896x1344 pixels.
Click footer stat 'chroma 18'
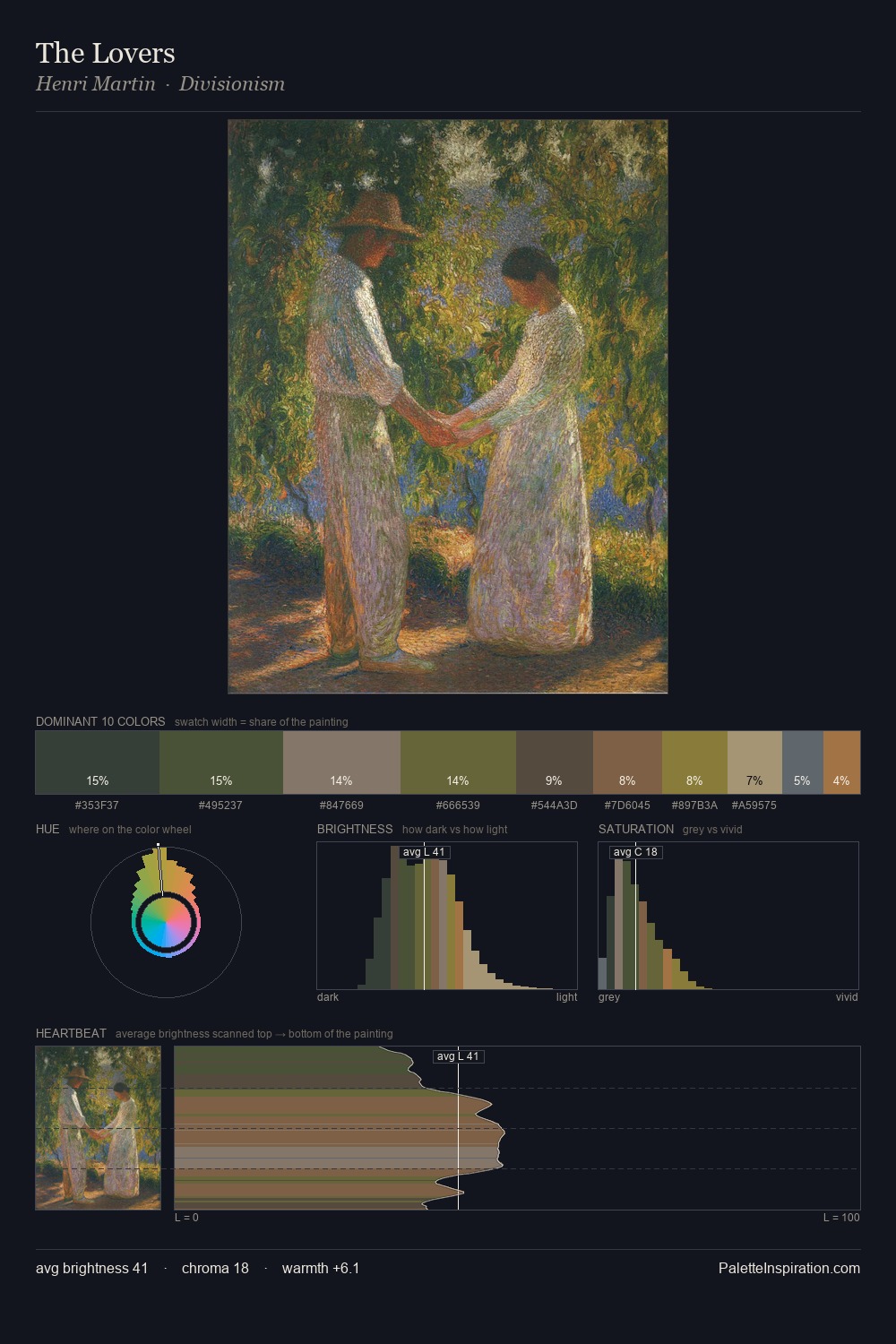click(x=215, y=1268)
